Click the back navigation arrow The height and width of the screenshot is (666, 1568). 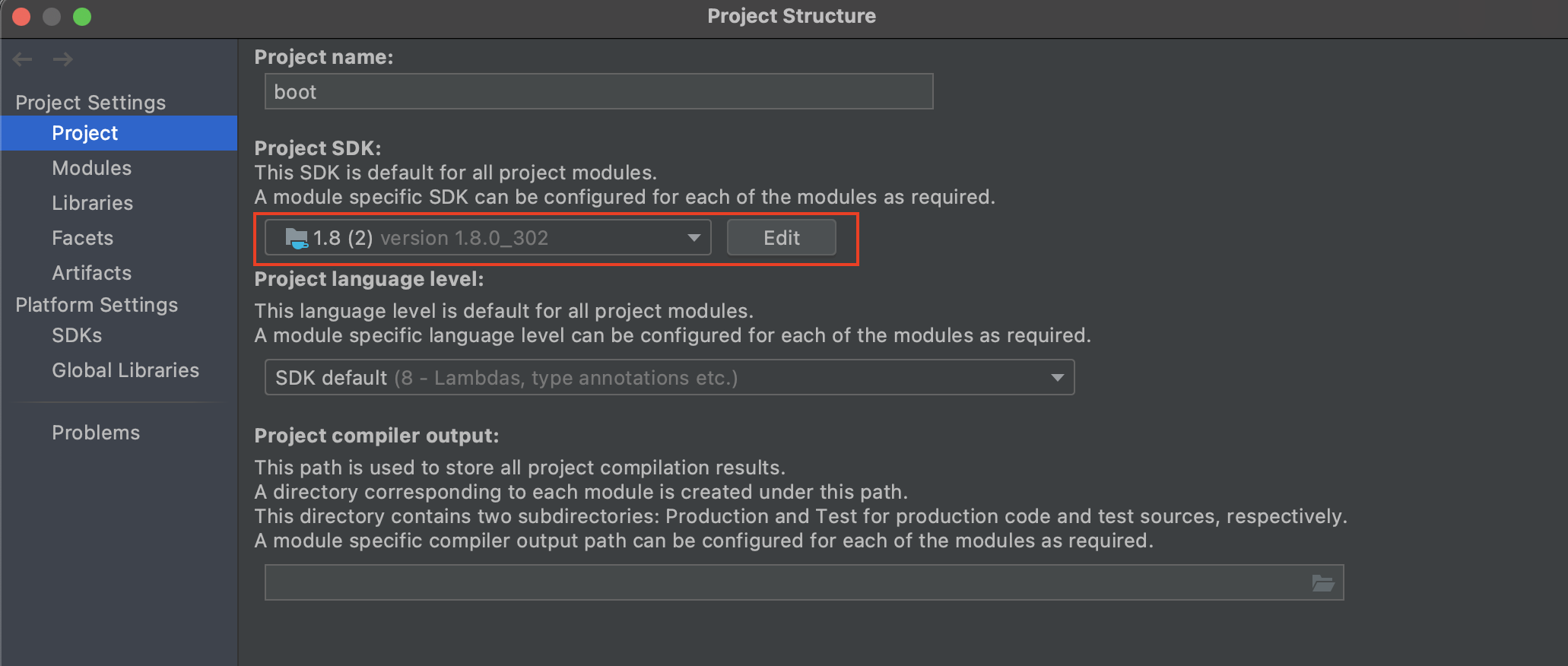tap(23, 59)
